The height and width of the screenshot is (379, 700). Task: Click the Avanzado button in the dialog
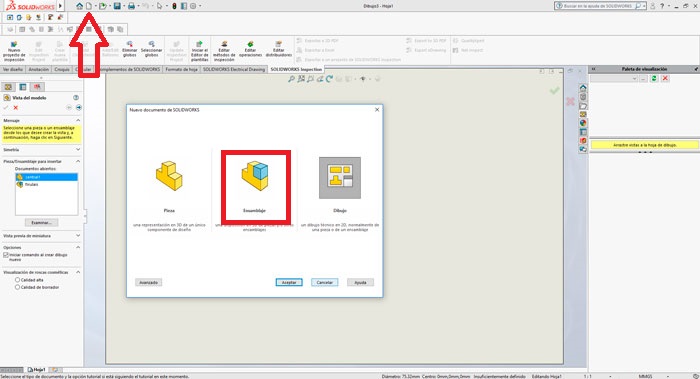tap(149, 283)
